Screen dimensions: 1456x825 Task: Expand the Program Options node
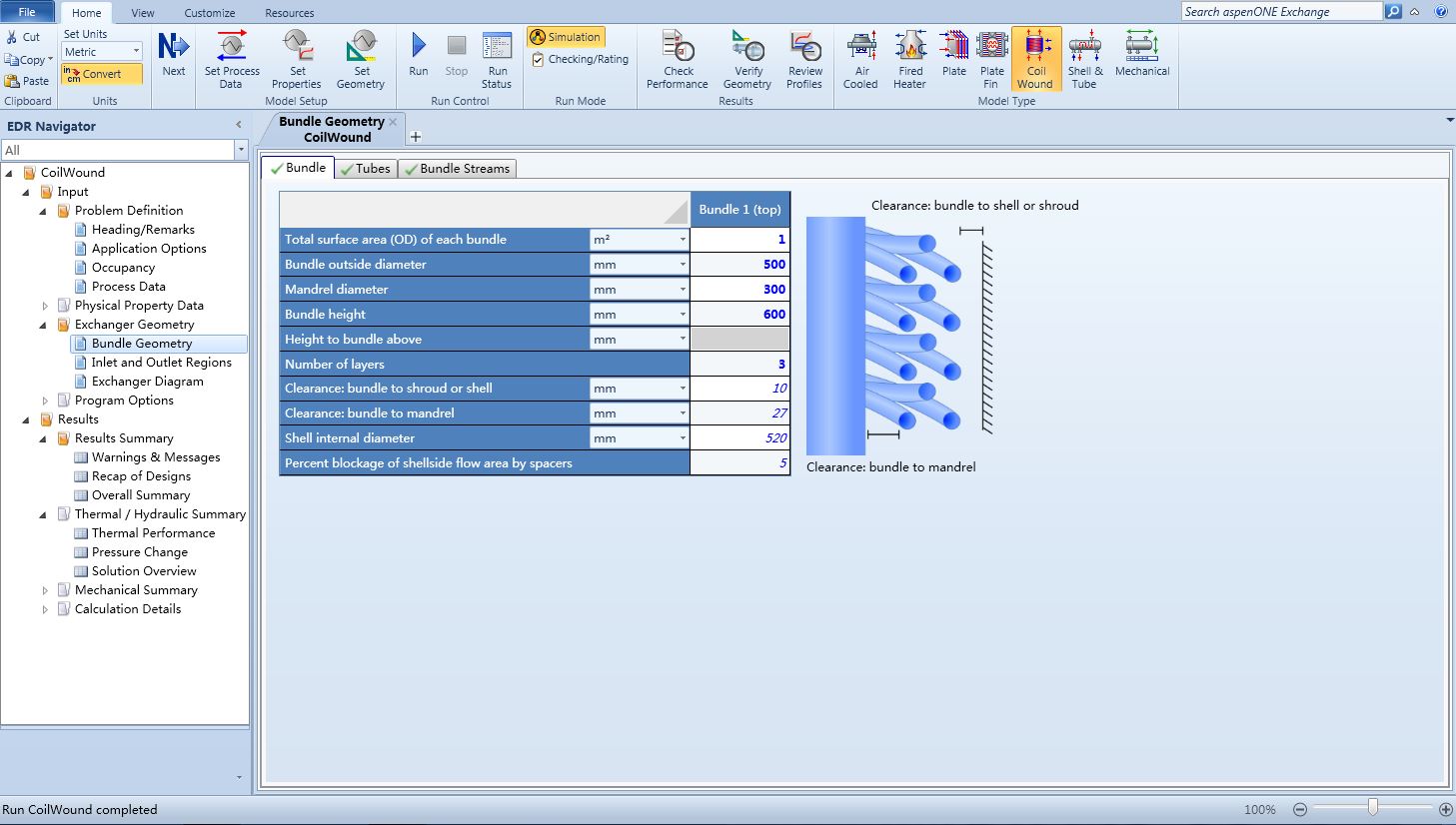pyautogui.click(x=45, y=401)
